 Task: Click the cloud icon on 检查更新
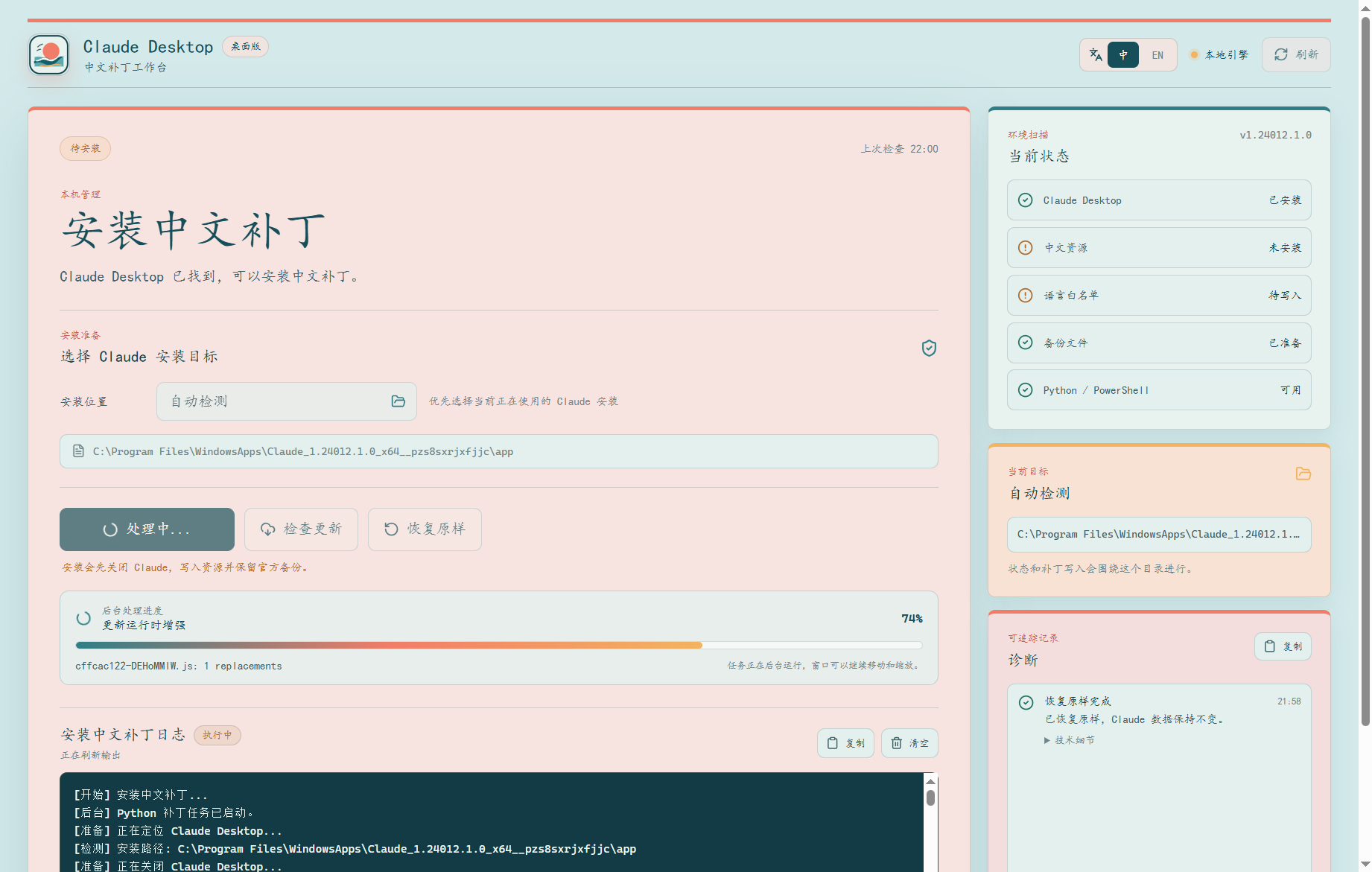coord(267,529)
